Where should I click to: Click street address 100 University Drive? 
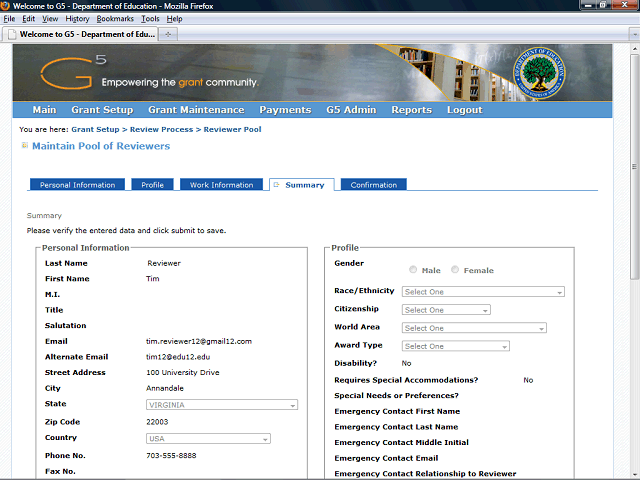(x=182, y=372)
